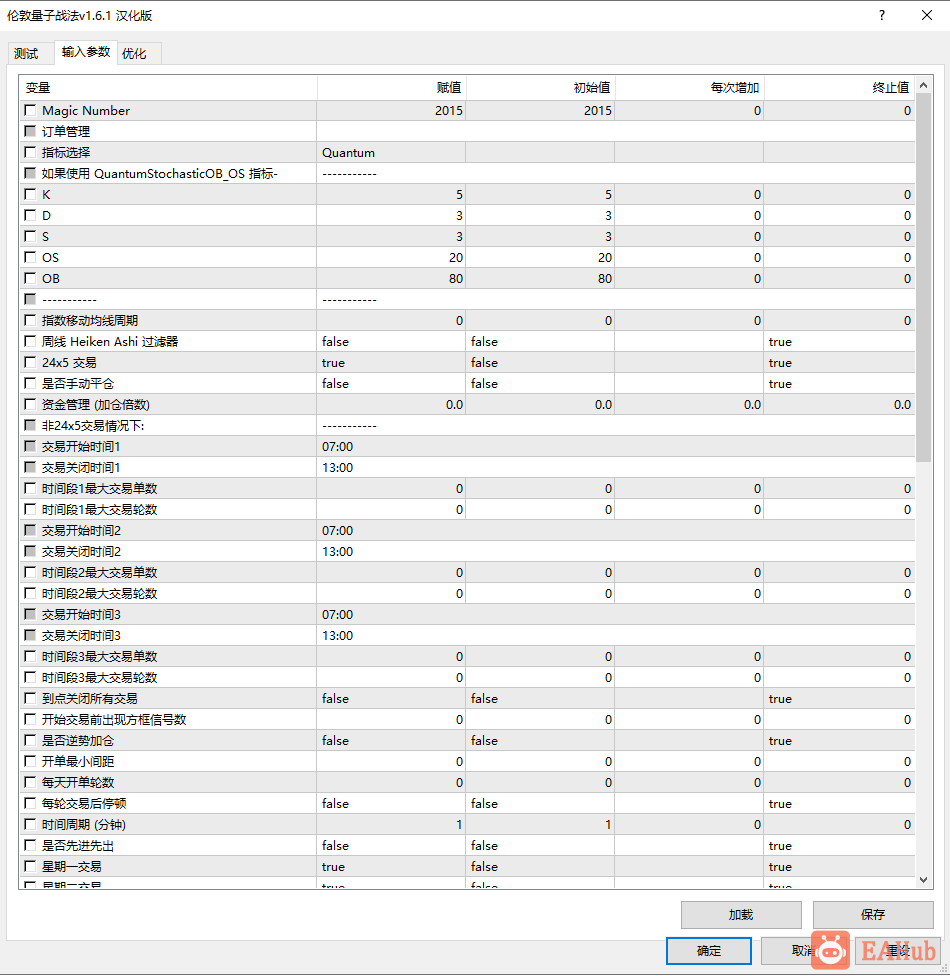Select the 开始交易前出现方框信号数 row label
950x976 pixels.
tap(114, 720)
